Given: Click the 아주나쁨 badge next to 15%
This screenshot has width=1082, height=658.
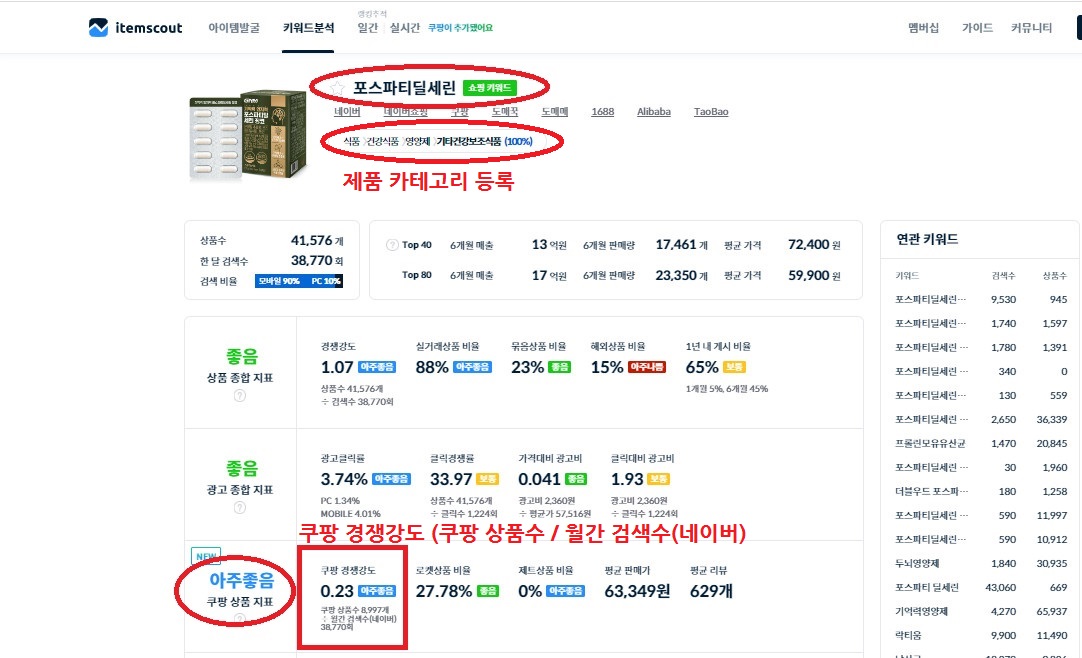Looking at the screenshot, I should (x=647, y=367).
